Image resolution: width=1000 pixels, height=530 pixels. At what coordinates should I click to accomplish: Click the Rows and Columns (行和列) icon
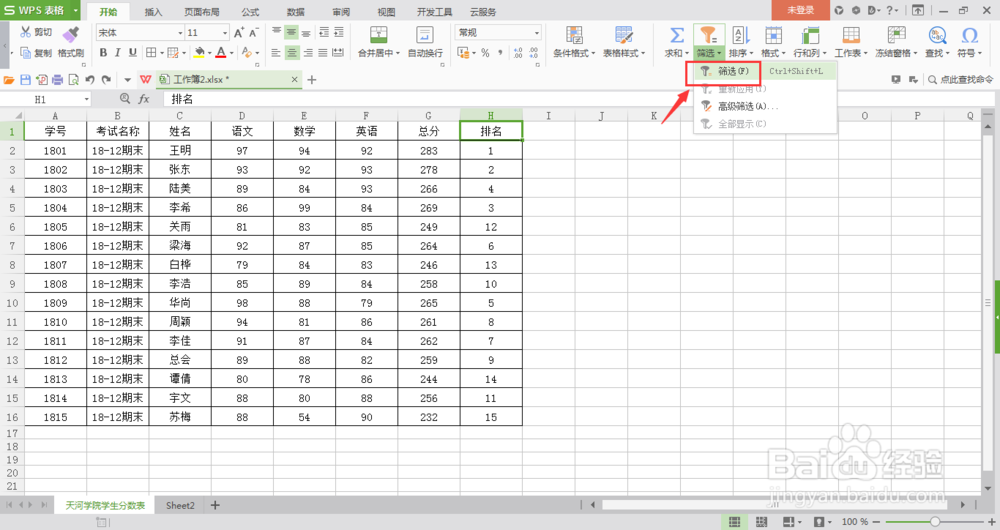810,35
